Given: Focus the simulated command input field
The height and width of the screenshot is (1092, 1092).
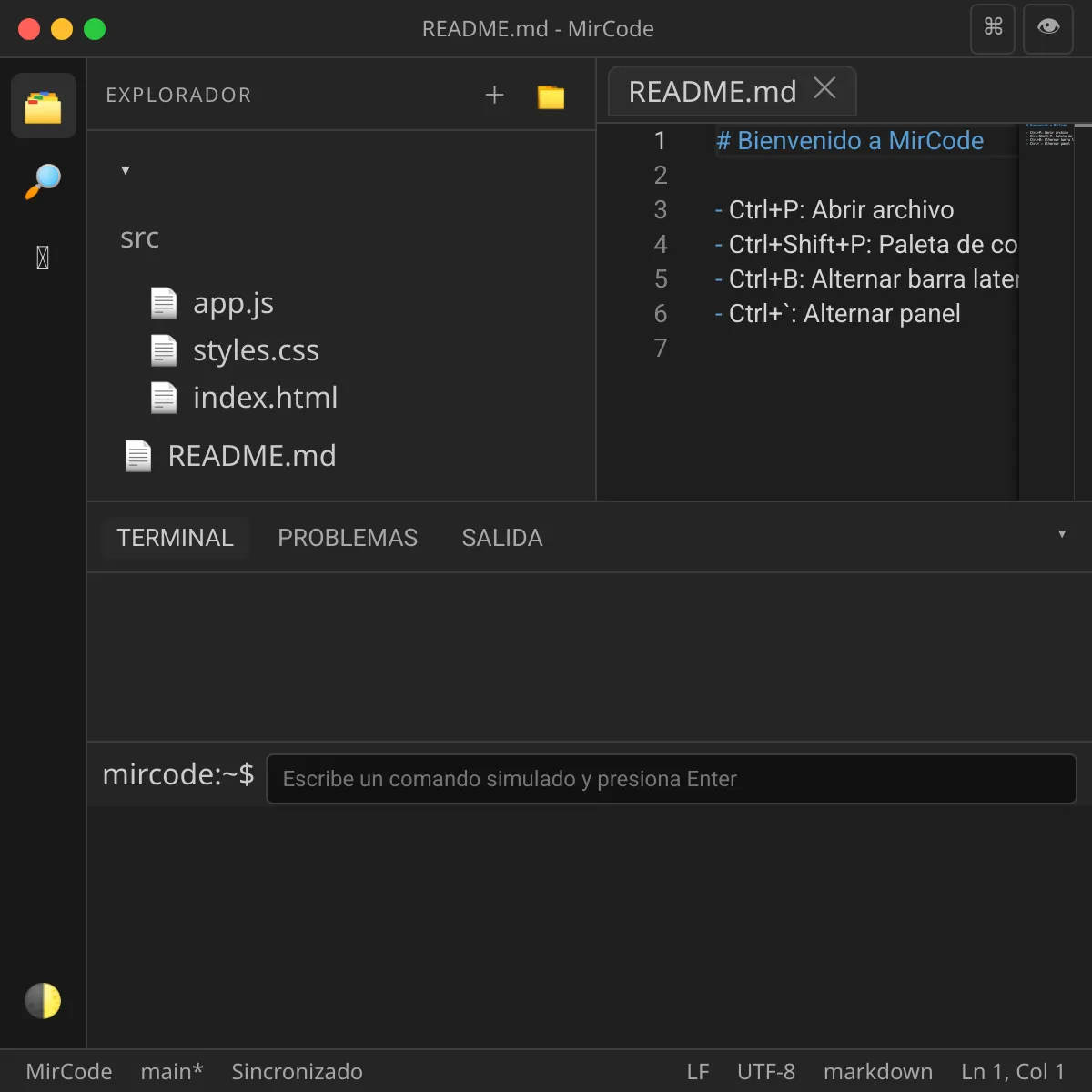Looking at the screenshot, I should pos(672,779).
